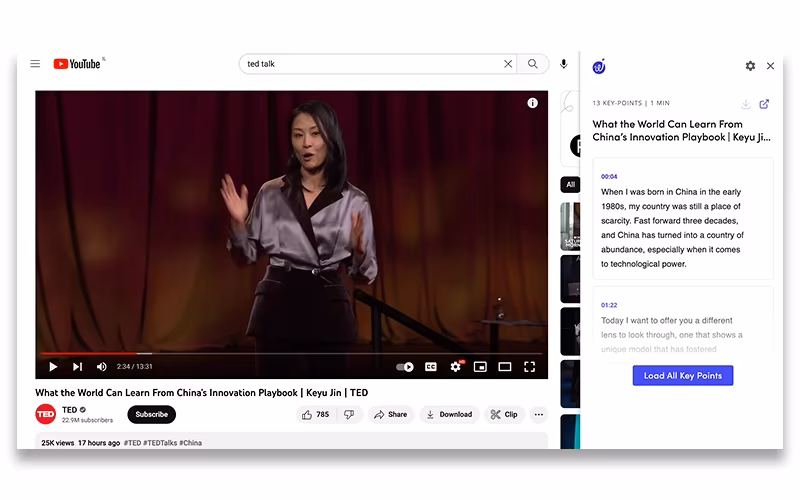This screenshot has width=800, height=500.
Task: Click the '25K views 17 hours ago' text
Action: coord(81,443)
